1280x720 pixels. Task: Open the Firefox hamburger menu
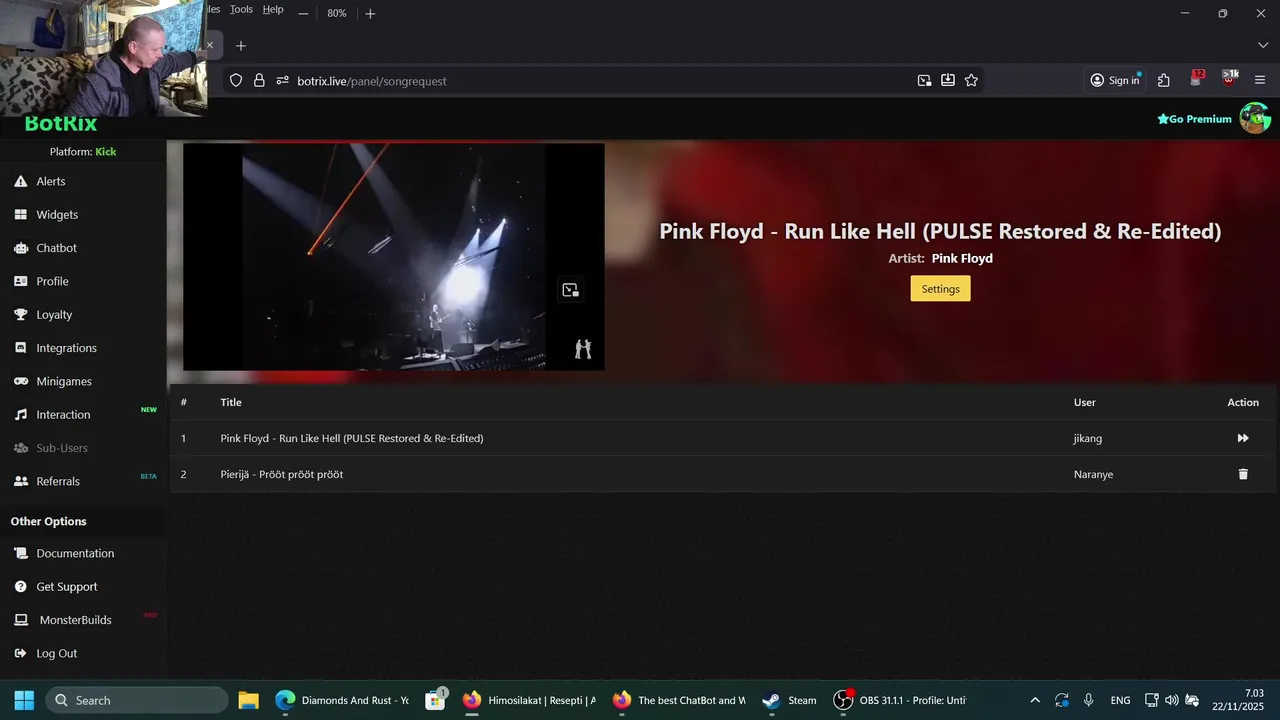(x=1260, y=81)
